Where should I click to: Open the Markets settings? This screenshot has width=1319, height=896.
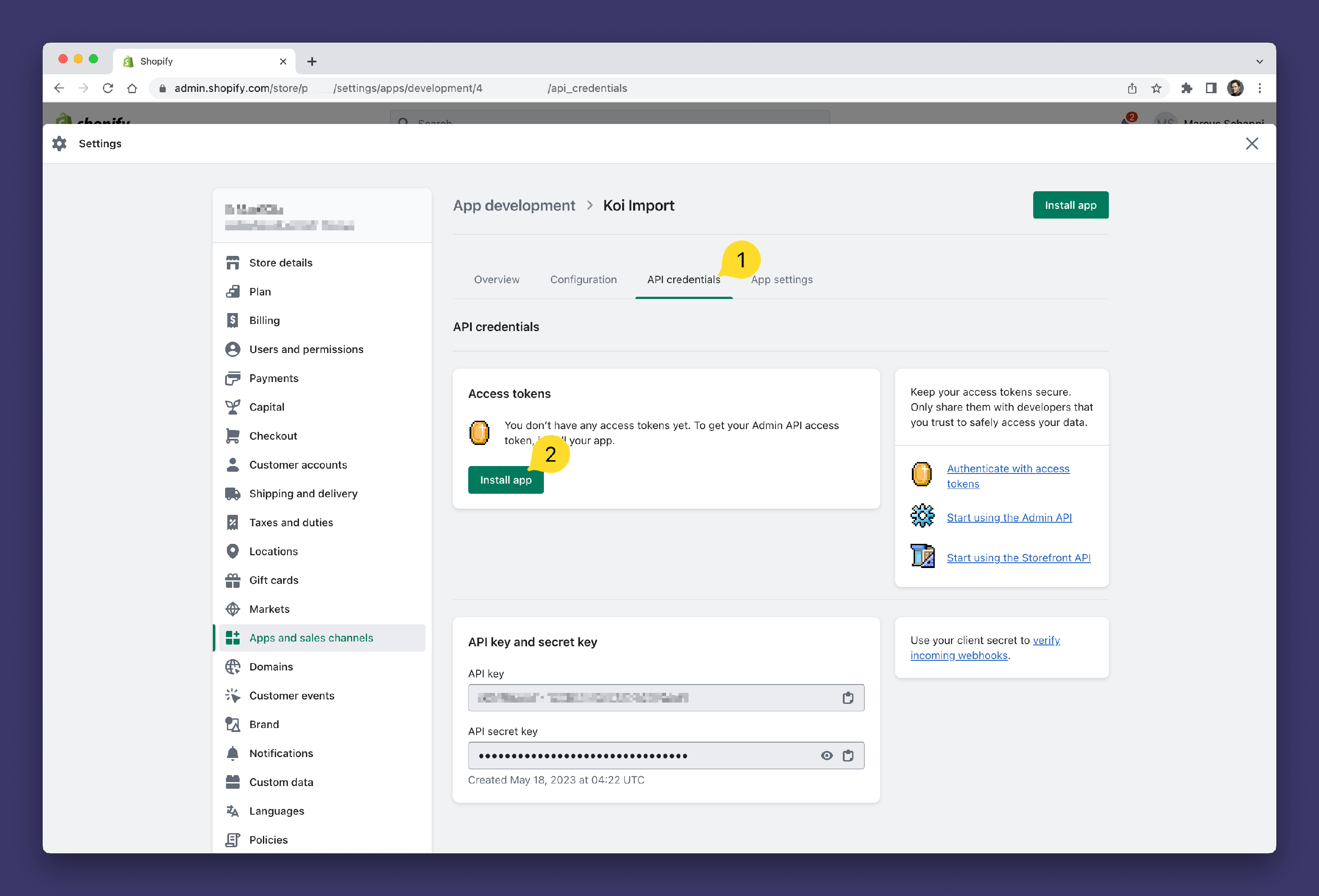[269, 609]
